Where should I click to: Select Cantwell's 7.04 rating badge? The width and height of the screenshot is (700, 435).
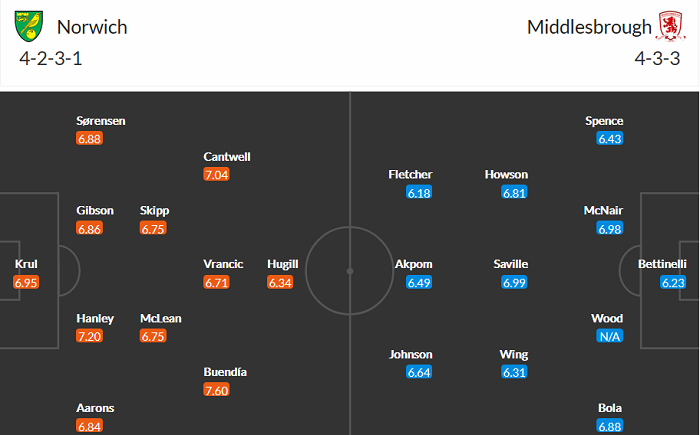click(217, 175)
